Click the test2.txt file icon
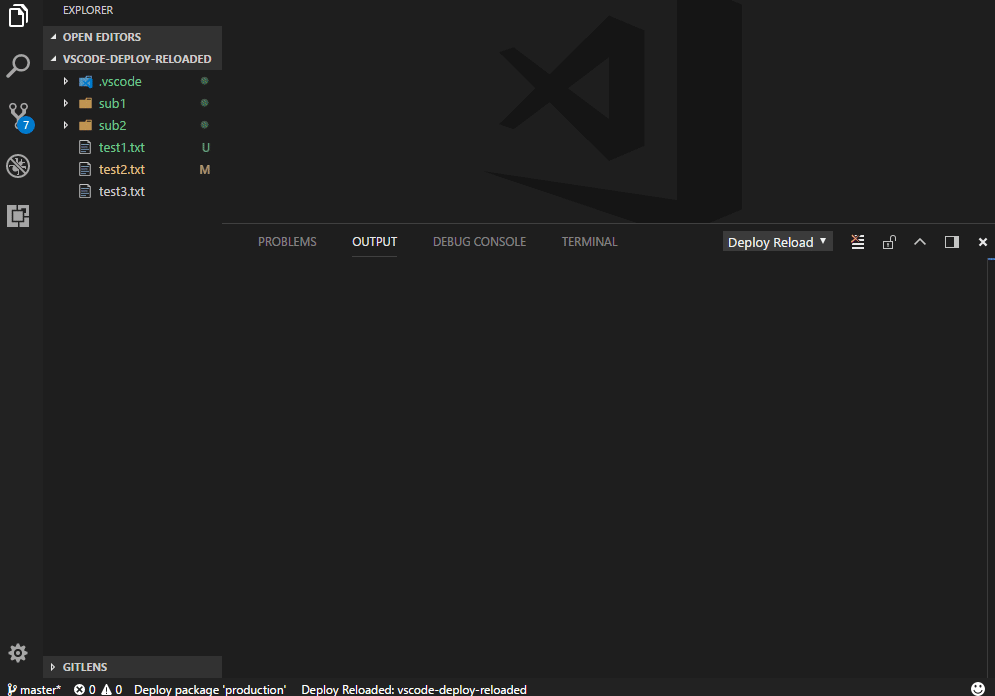Image resolution: width=995 pixels, height=696 pixels. coord(85,169)
